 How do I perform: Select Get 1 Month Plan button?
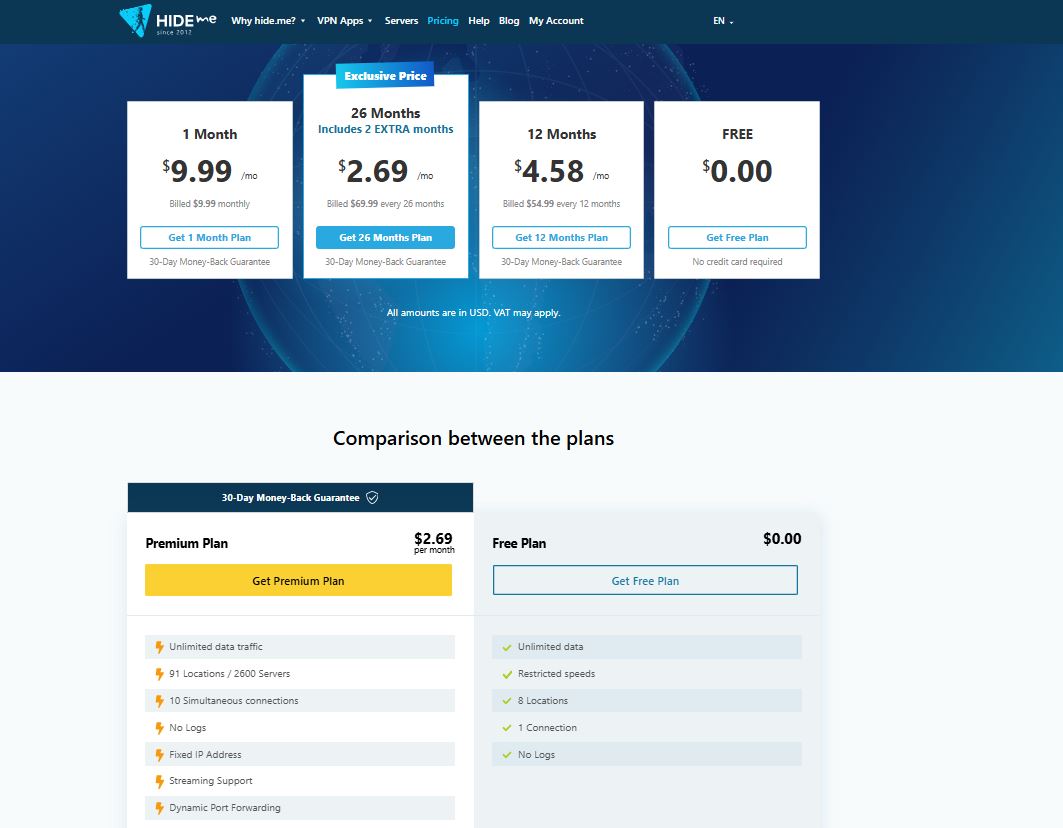209,238
